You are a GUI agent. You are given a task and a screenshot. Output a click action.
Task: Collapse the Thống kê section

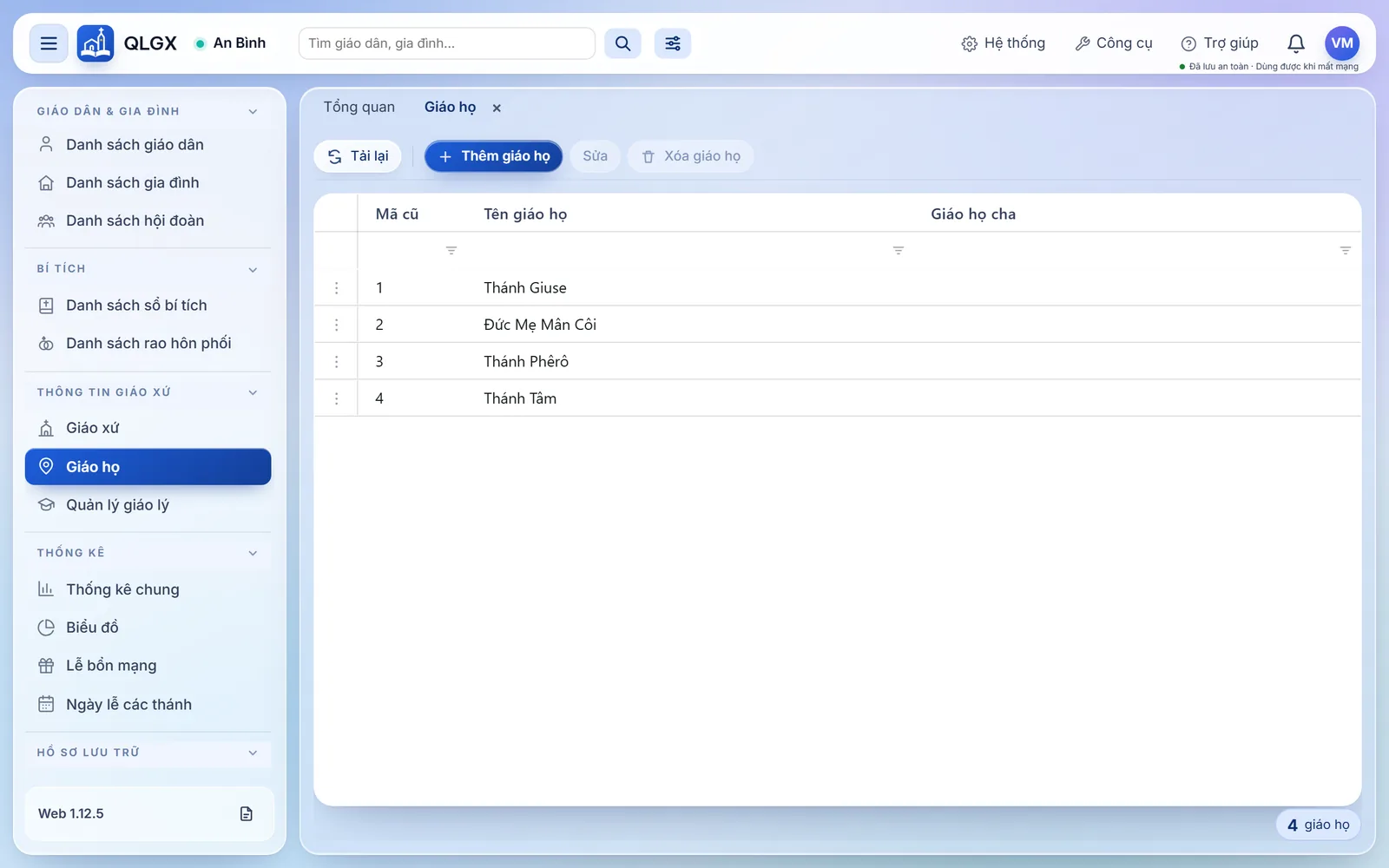tap(253, 553)
